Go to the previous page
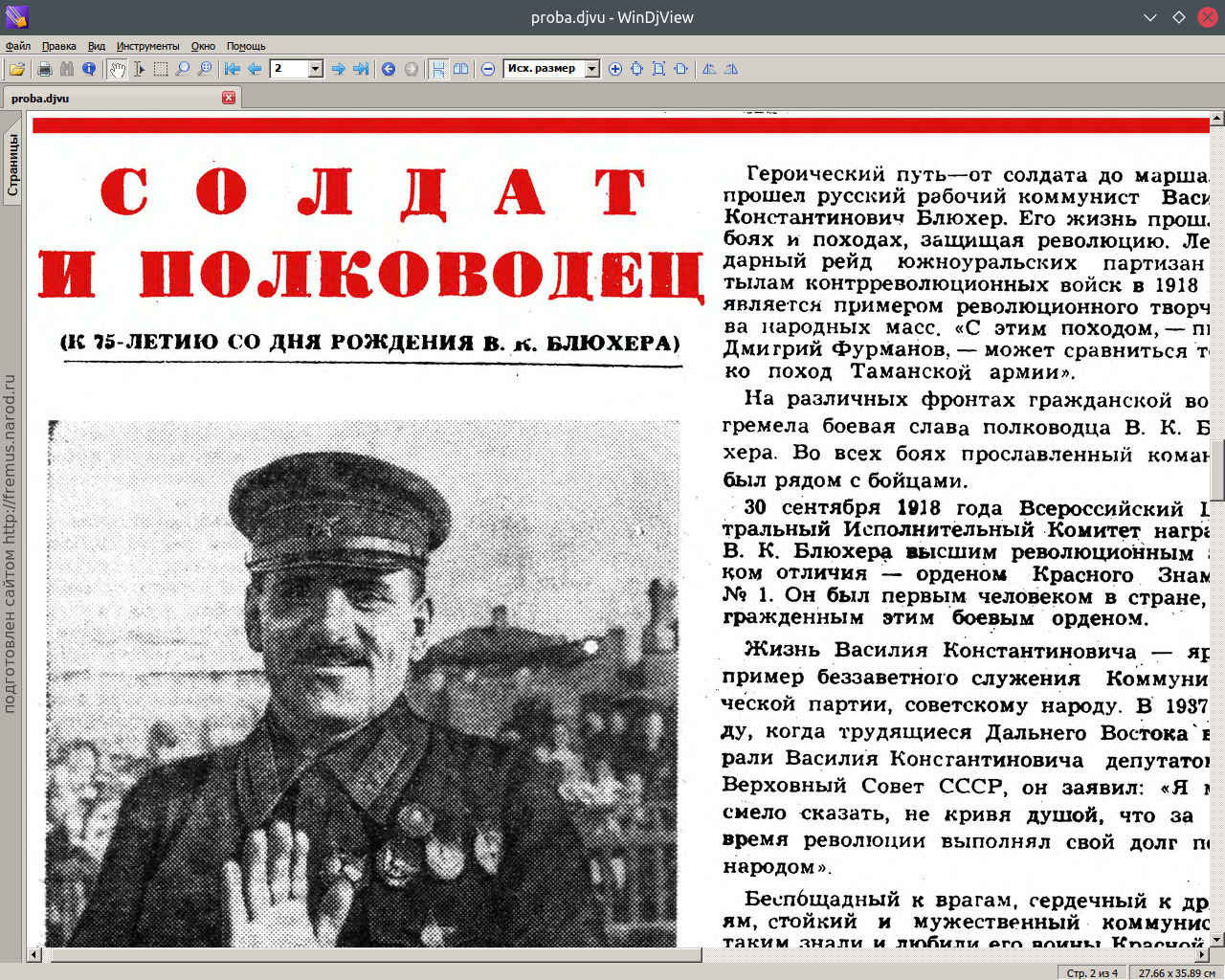The height and width of the screenshot is (980, 1225). [255, 69]
